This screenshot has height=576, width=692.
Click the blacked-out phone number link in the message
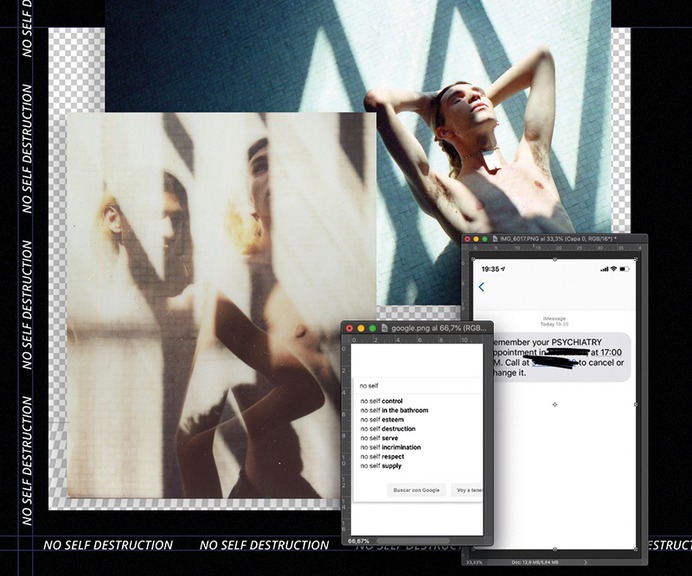554,363
